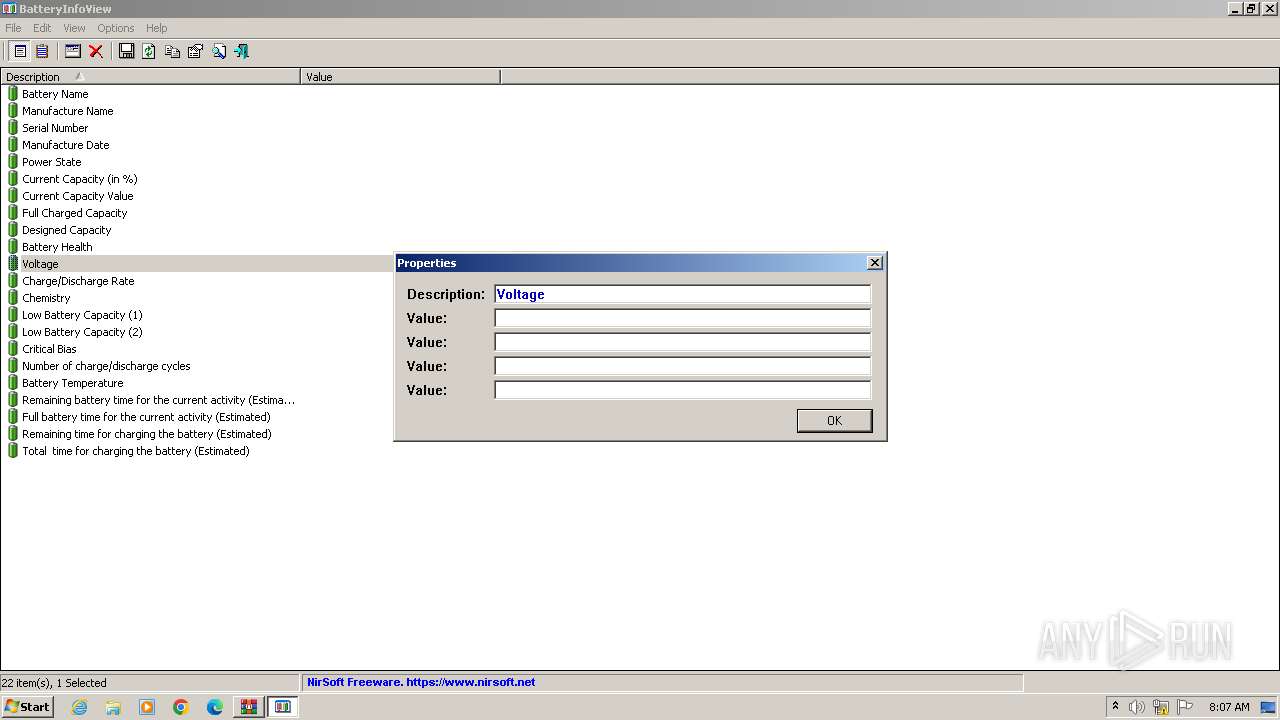Image resolution: width=1280 pixels, height=720 pixels.
Task: Select the Current Capacity (in %) row
Action: point(80,179)
